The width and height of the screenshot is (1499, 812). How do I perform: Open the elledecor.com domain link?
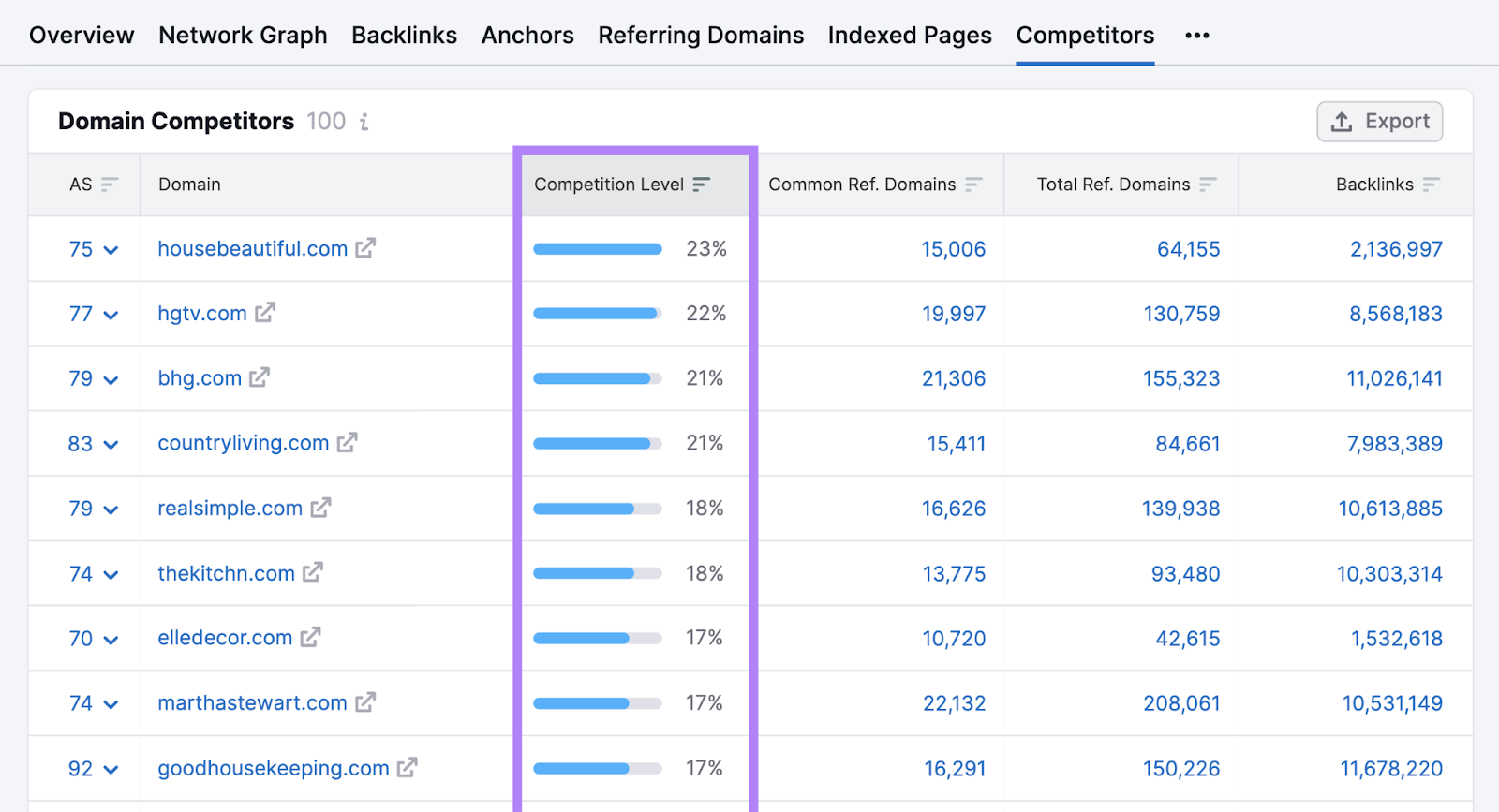225,637
